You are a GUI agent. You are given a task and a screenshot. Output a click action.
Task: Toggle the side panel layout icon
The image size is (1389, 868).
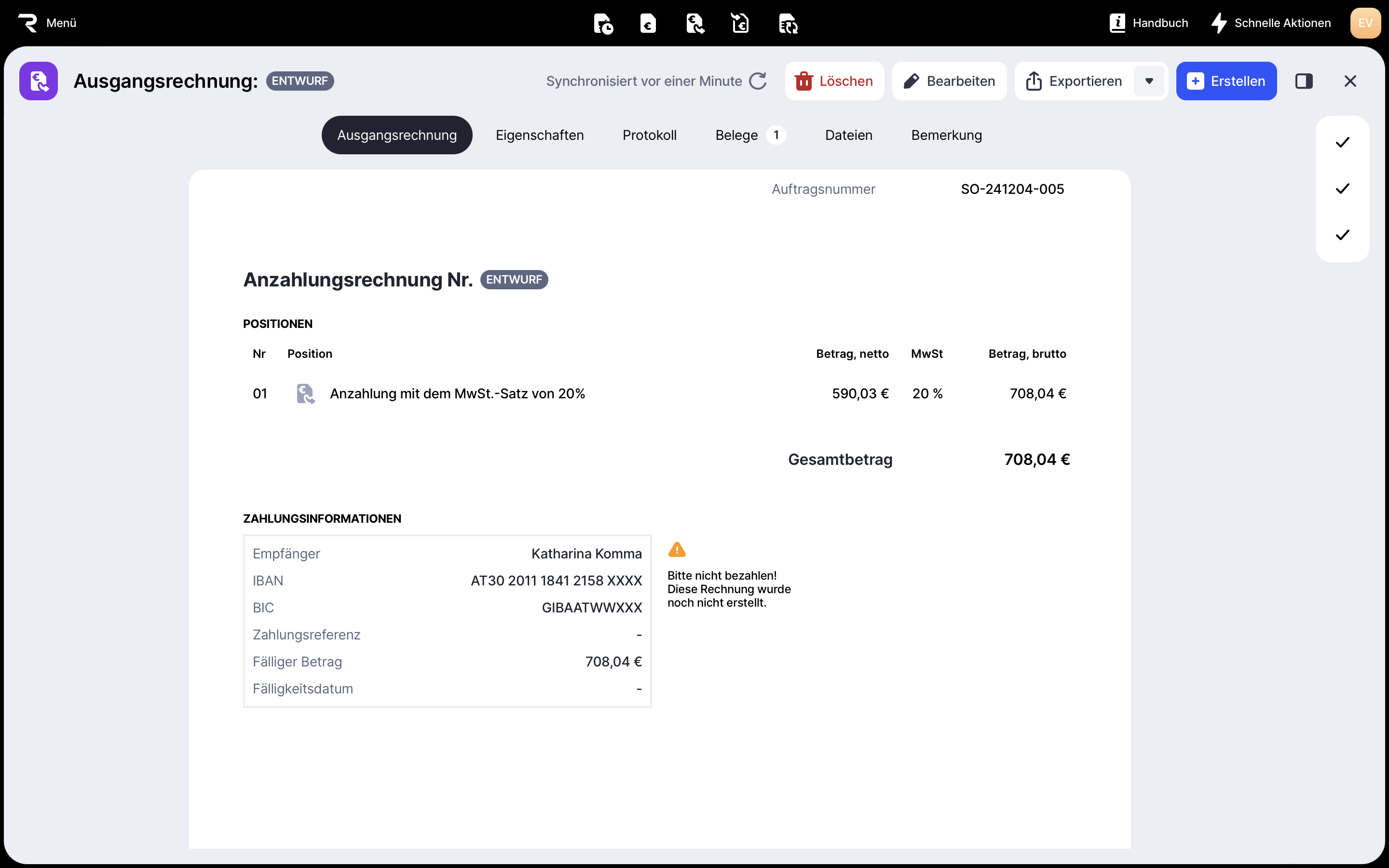click(x=1304, y=81)
